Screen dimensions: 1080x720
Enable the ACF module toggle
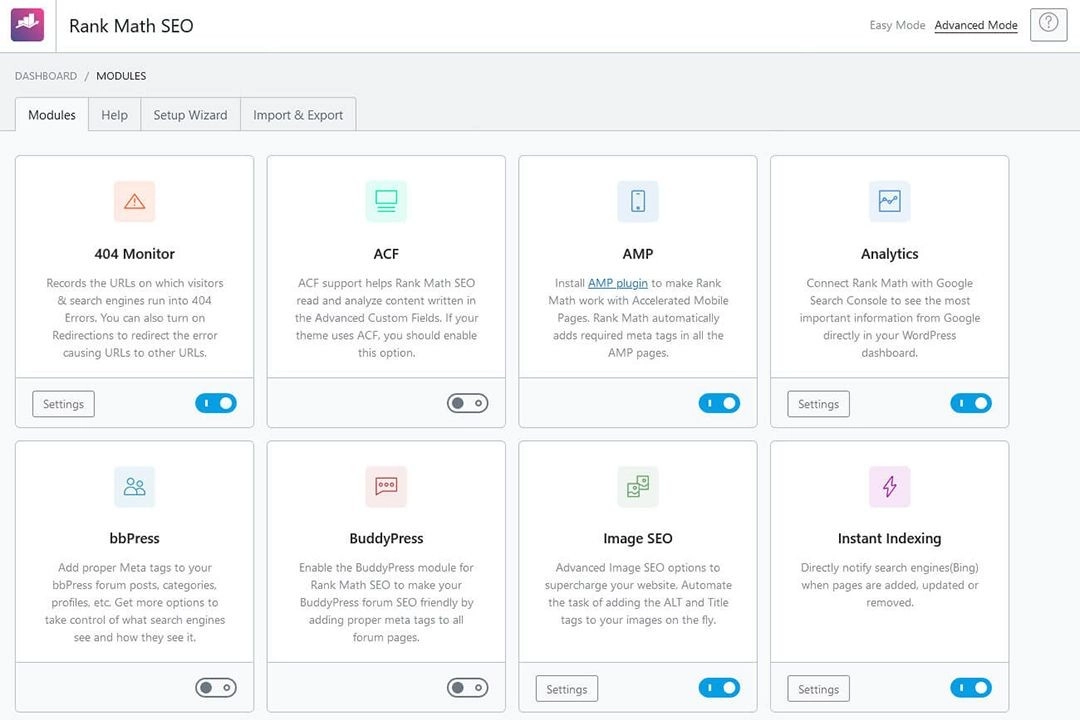coord(467,403)
